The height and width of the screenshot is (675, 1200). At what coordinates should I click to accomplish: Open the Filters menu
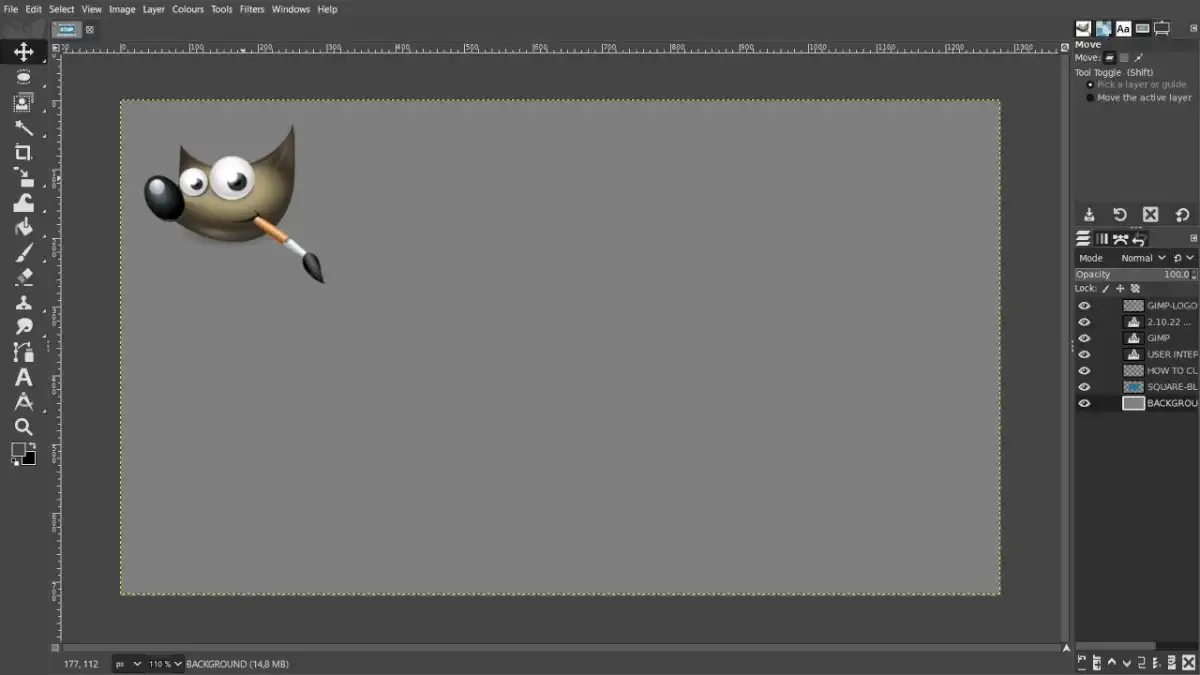point(252,9)
